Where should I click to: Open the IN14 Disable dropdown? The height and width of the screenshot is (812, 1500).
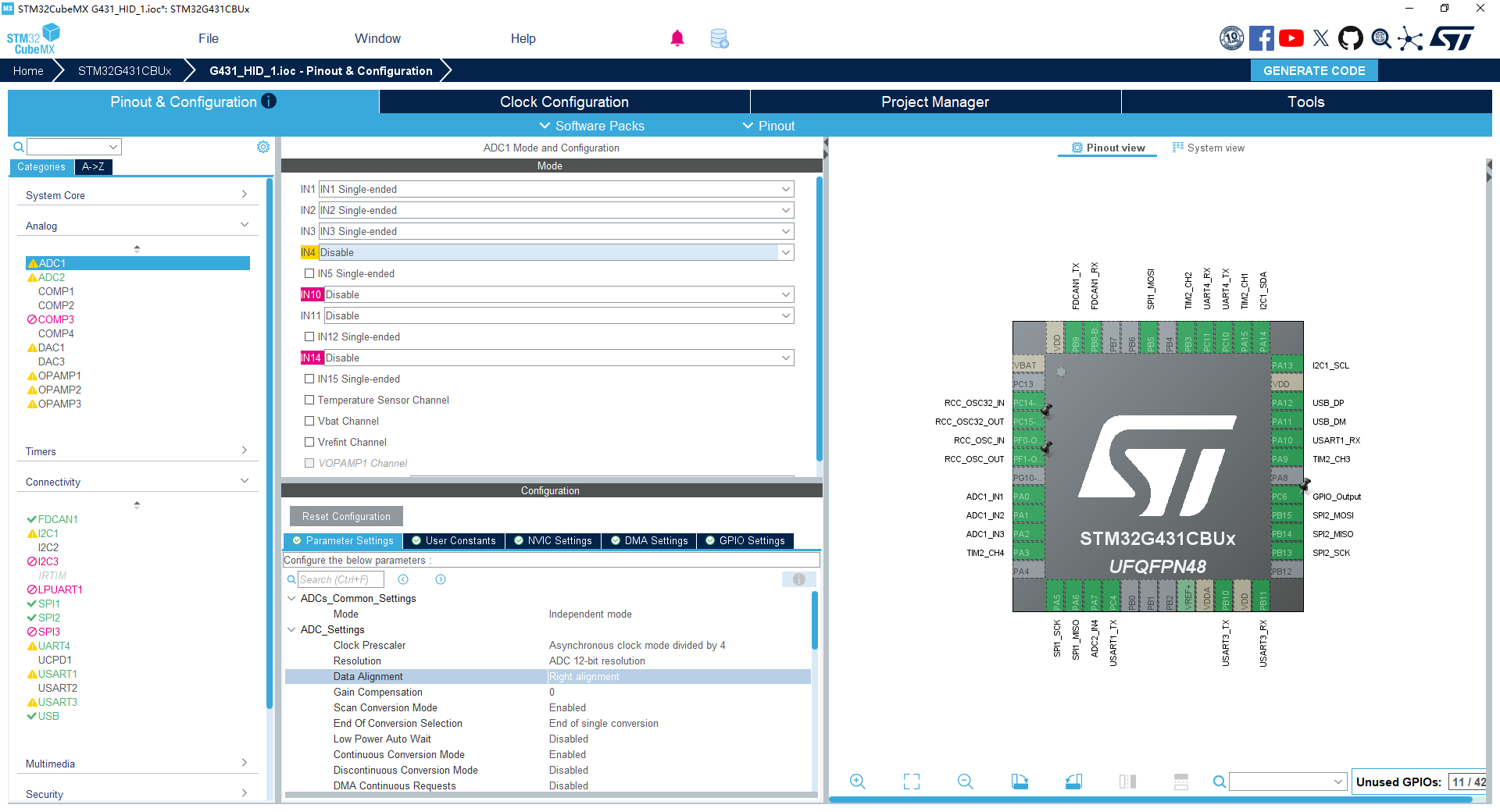click(x=559, y=358)
